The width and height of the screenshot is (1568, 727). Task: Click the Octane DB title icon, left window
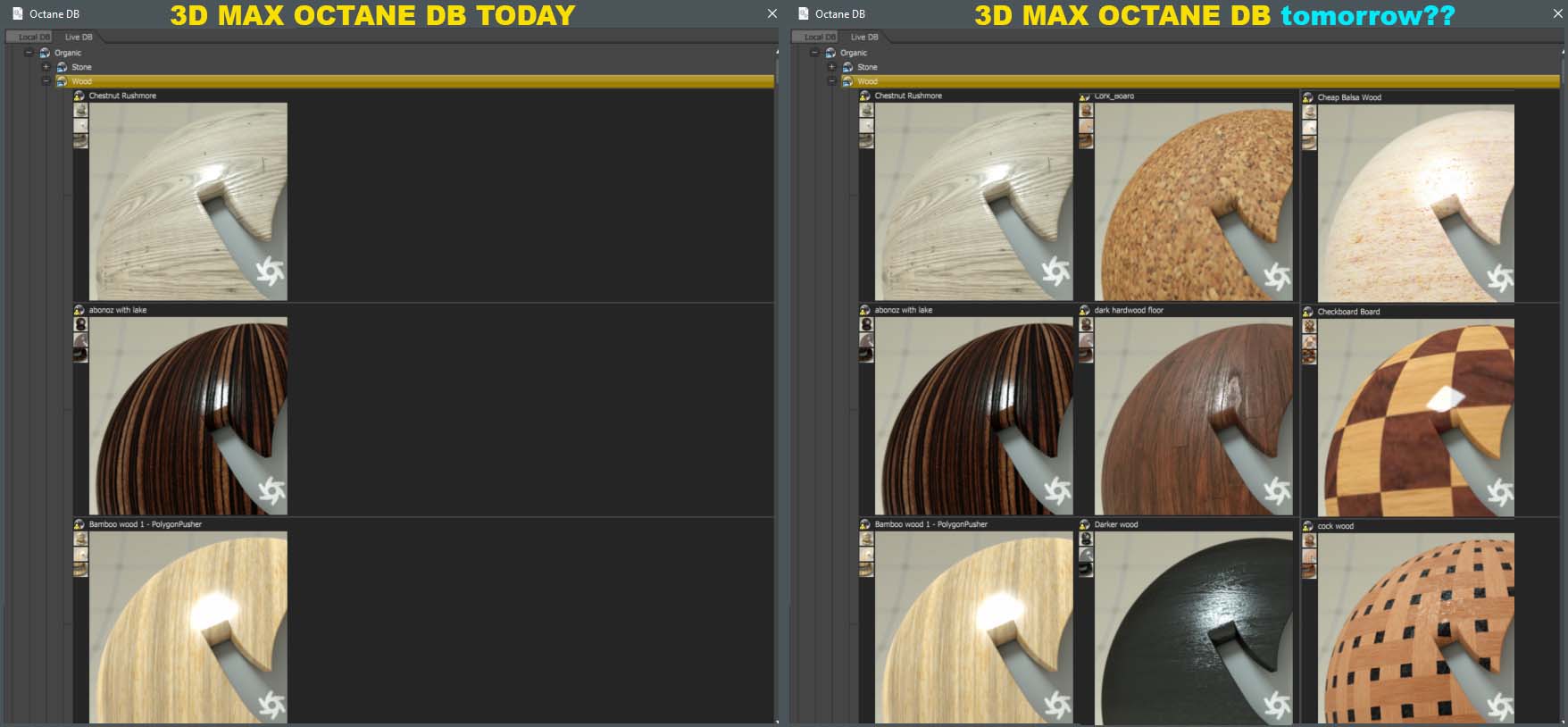(x=18, y=13)
